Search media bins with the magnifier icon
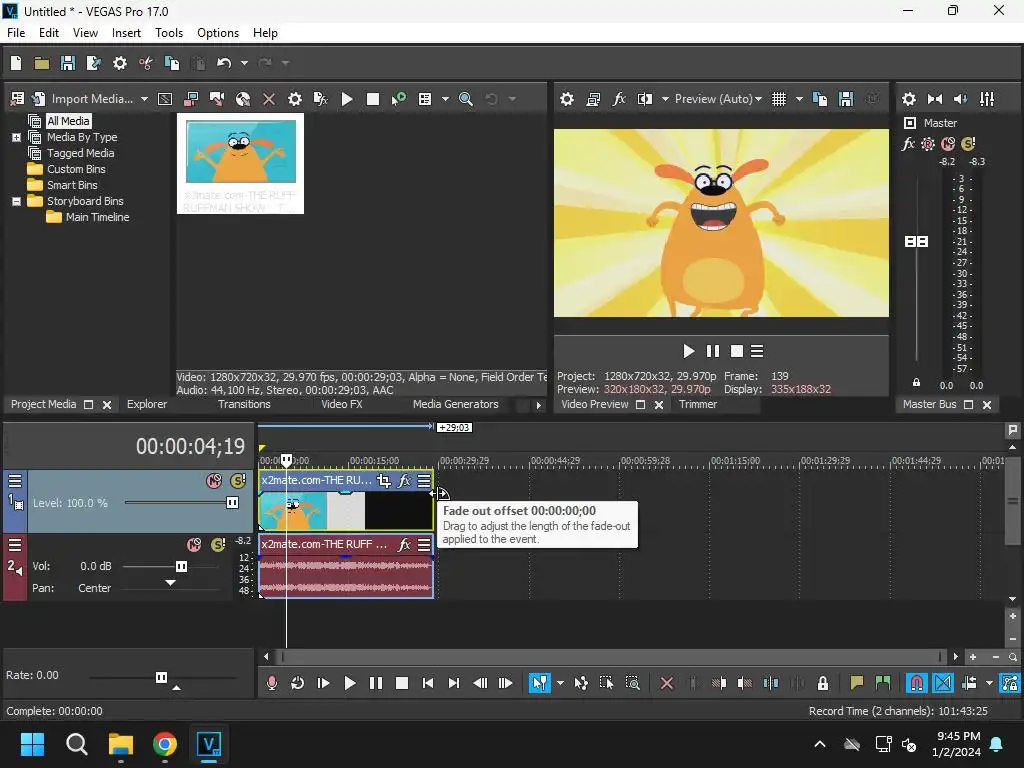This screenshot has width=1024, height=768. [466, 99]
